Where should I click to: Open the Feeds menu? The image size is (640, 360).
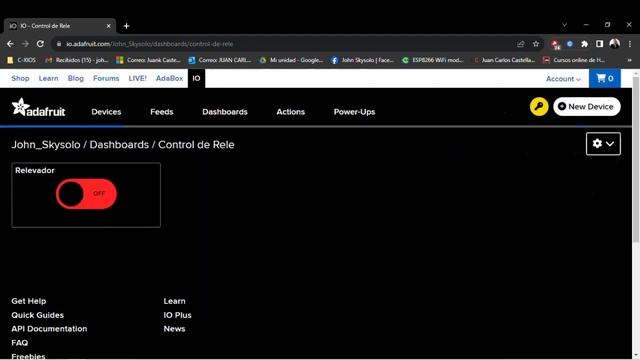point(162,112)
